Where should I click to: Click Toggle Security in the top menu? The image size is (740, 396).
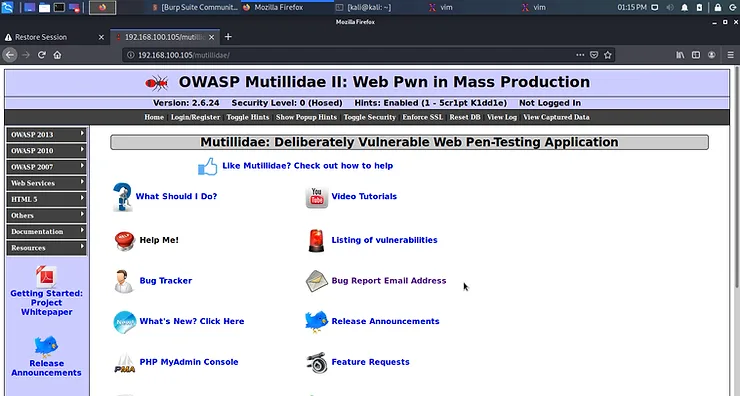coord(370,117)
